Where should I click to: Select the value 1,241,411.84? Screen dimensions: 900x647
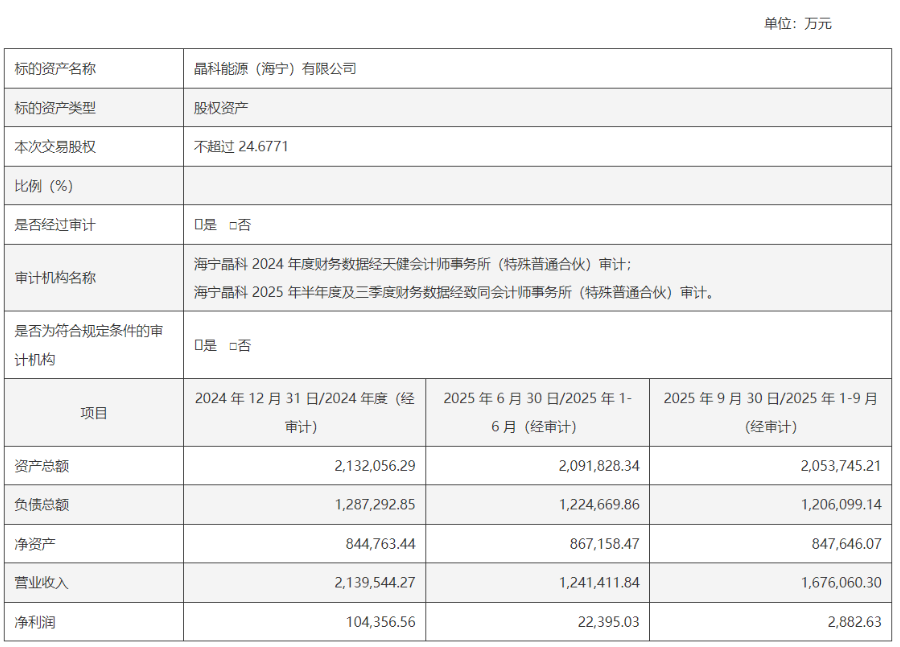tap(599, 583)
